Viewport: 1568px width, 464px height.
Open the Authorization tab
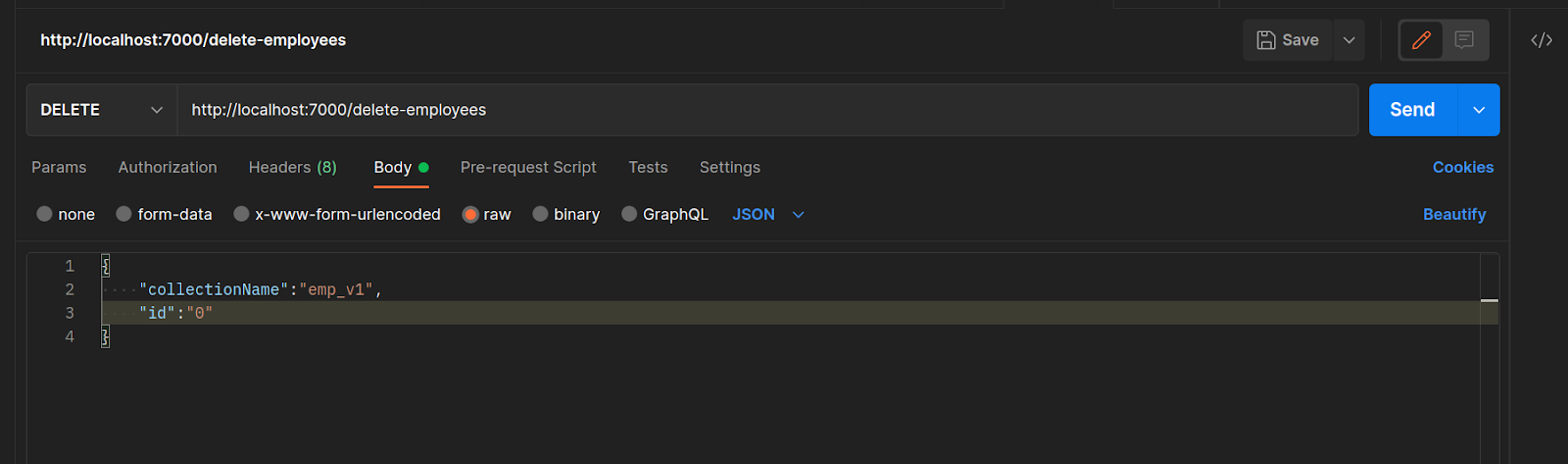click(168, 167)
